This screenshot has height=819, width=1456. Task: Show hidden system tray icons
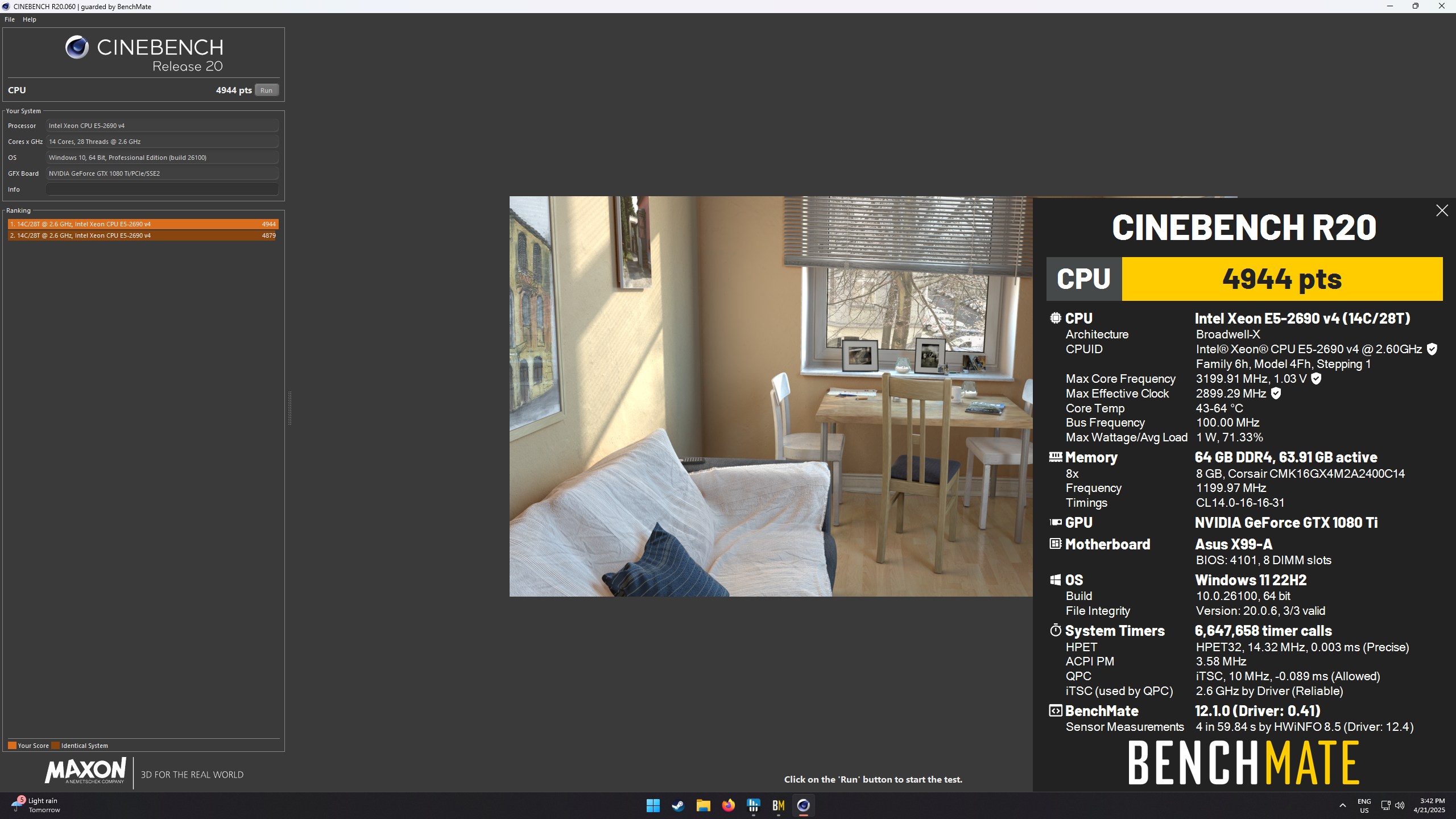pos(1343,805)
